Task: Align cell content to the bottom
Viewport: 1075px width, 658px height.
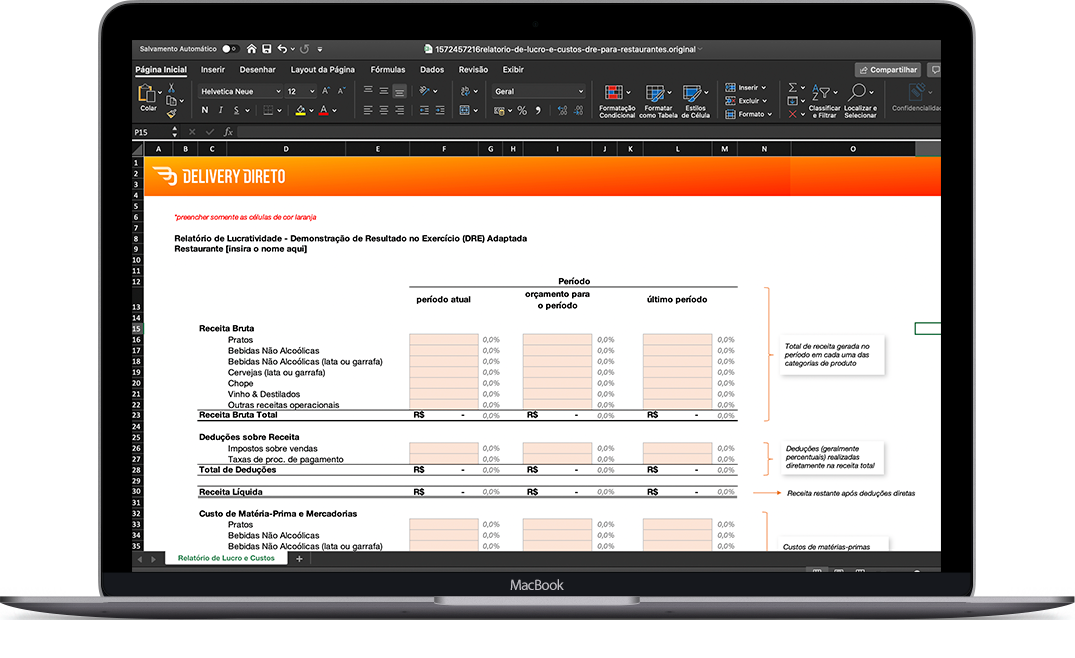Action: [x=400, y=90]
